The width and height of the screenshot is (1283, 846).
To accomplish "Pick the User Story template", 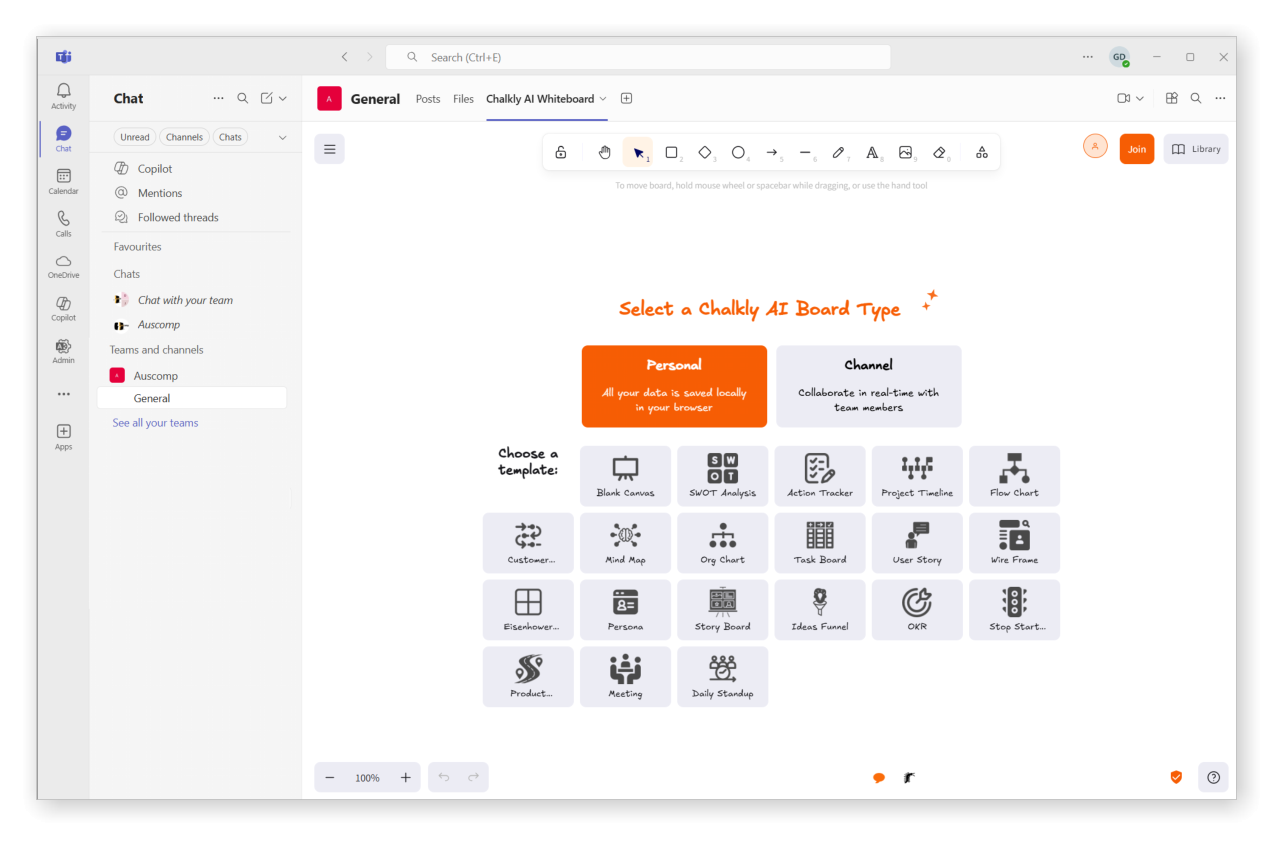I will pyautogui.click(x=917, y=543).
